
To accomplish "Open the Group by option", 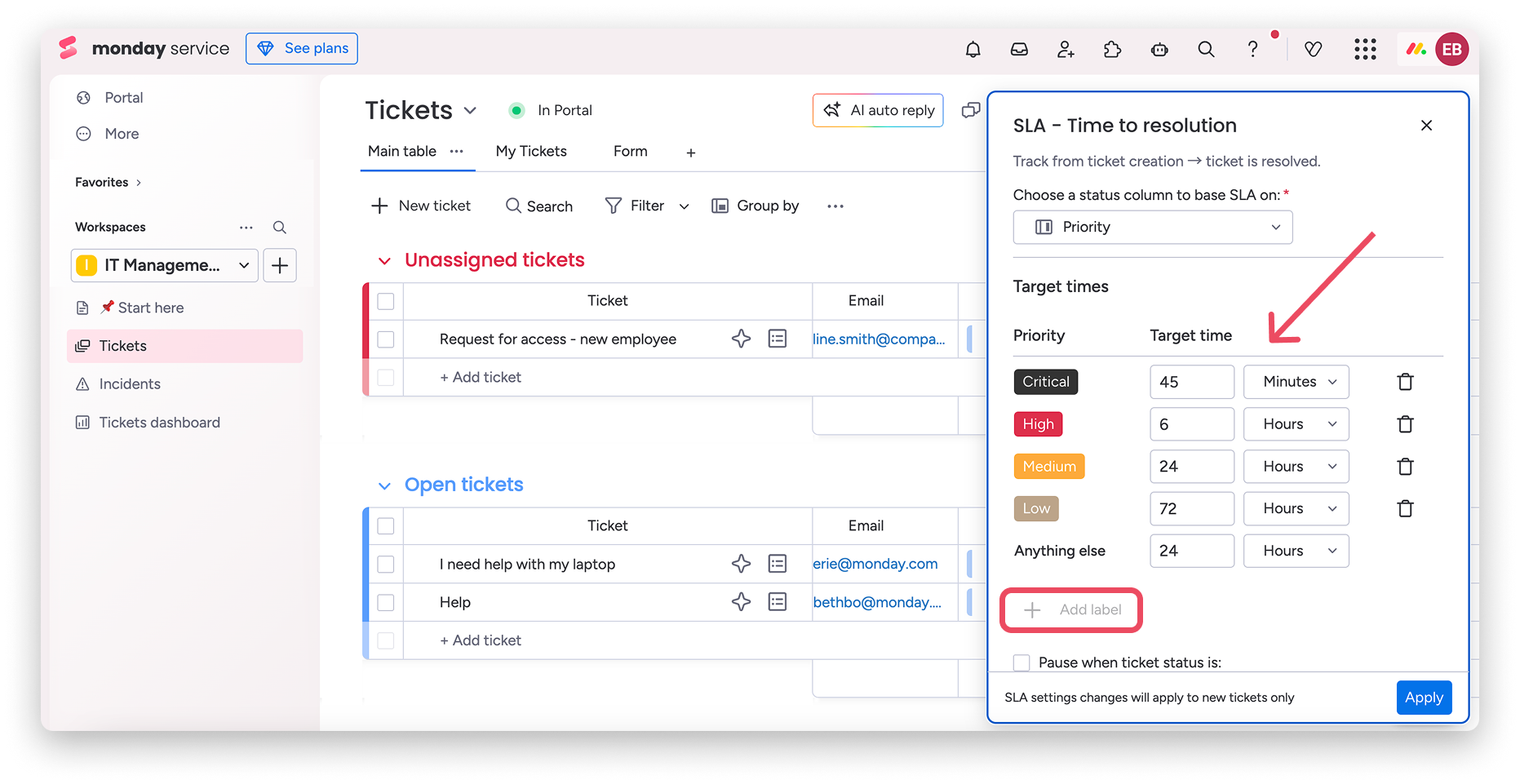I will click(756, 206).
